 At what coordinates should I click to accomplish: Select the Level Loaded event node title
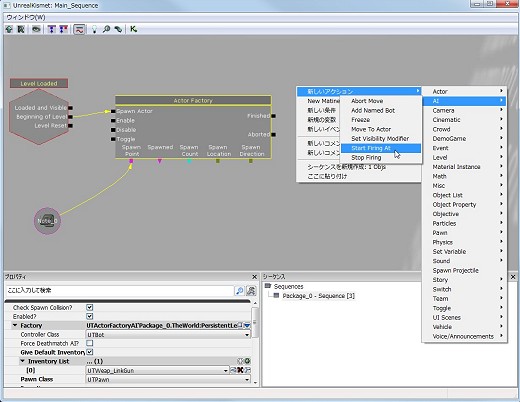coord(39,83)
